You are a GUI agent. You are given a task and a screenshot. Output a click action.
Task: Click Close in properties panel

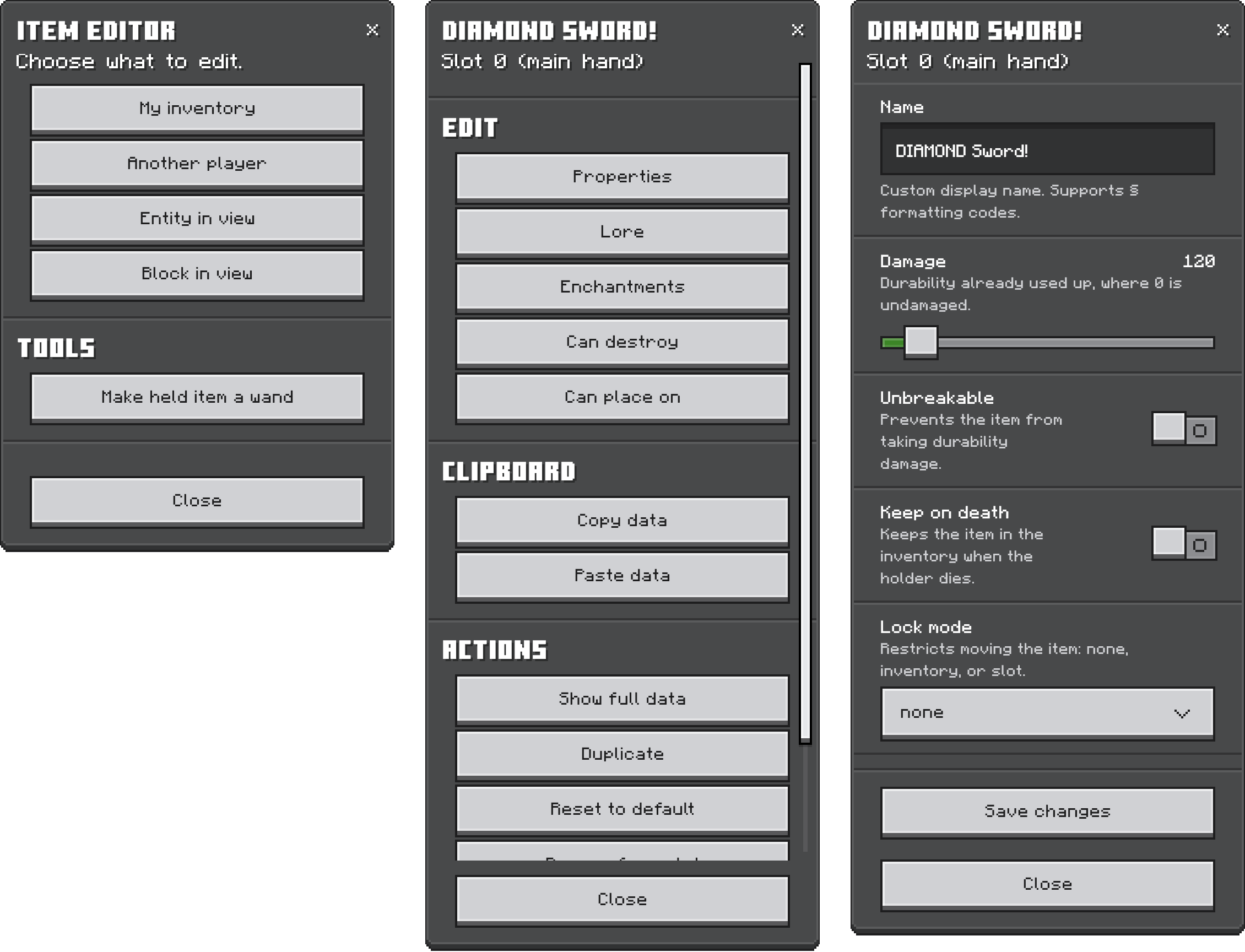click(x=1047, y=885)
